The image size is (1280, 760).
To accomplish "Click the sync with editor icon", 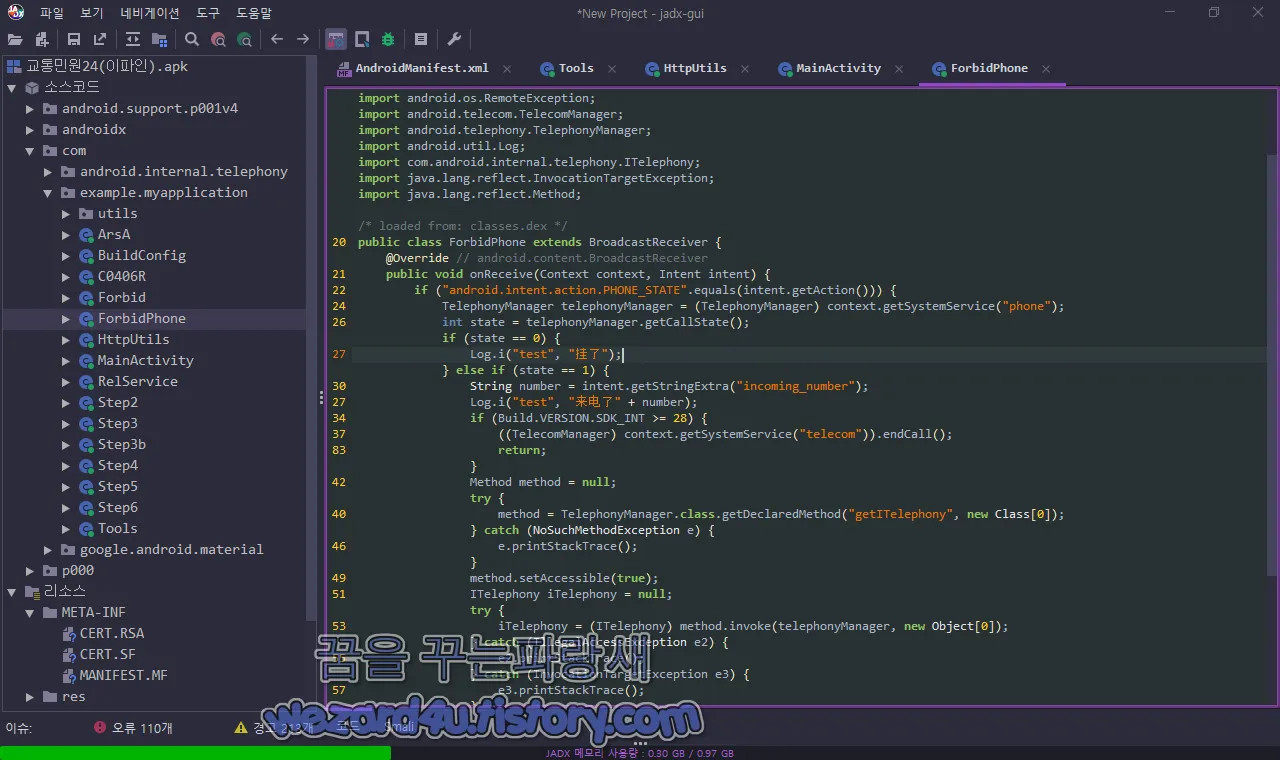I will click(133, 39).
